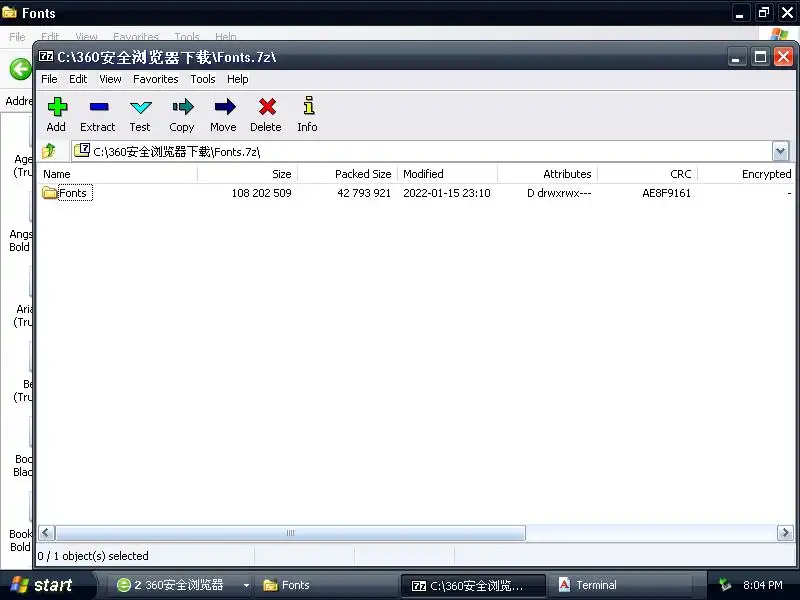Image resolution: width=800 pixels, height=600 pixels.
Task: Open File menu of Fonts window
Action: pos(17,37)
